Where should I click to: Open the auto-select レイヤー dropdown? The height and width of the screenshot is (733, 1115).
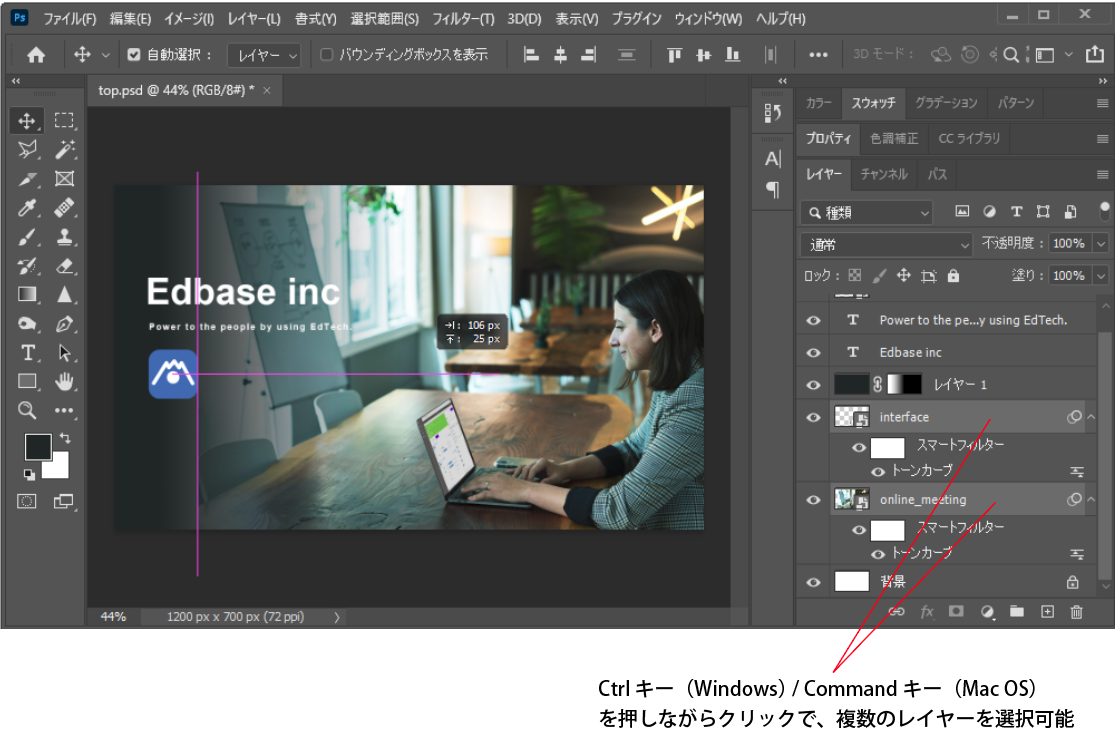264,55
